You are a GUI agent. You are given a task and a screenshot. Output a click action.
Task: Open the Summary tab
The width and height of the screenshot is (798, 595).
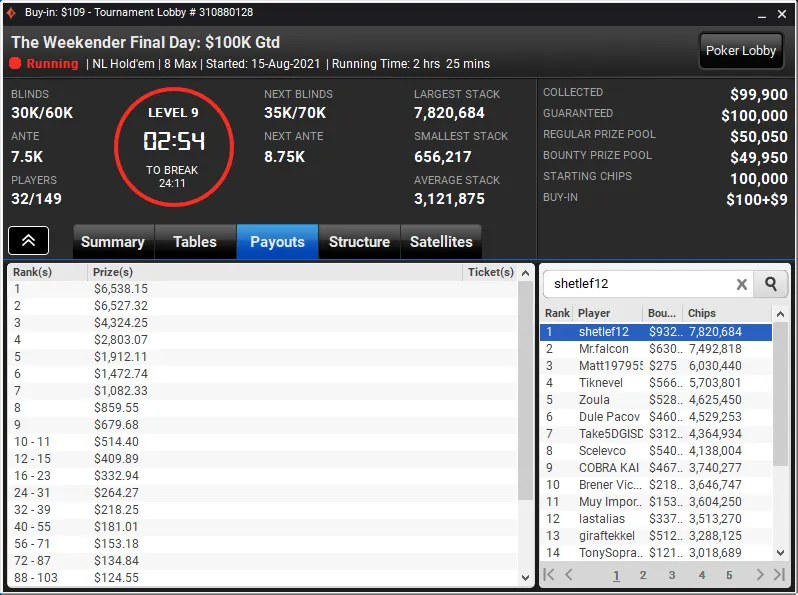point(113,242)
